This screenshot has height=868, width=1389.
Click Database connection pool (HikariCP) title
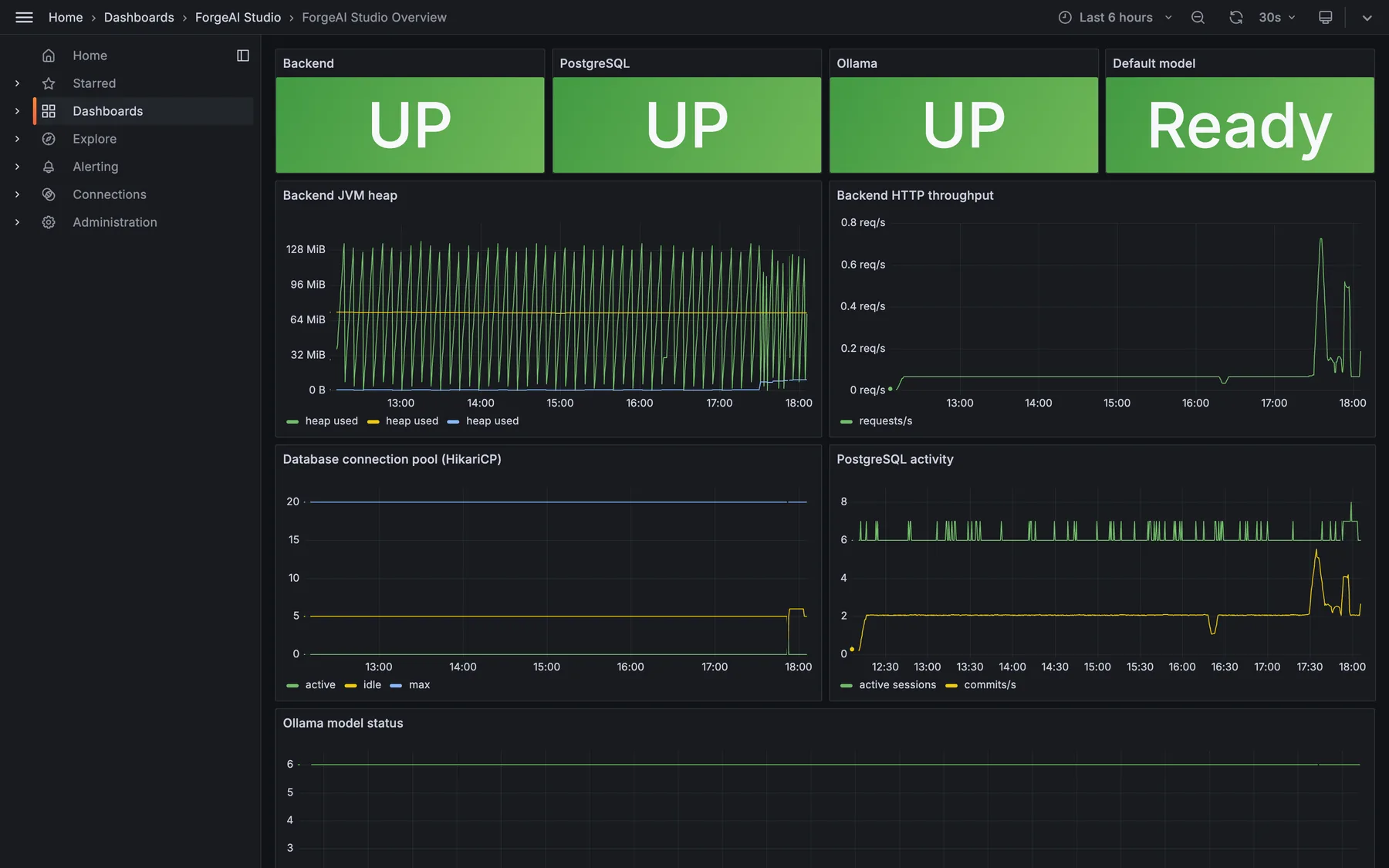click(x=392, y=459)
